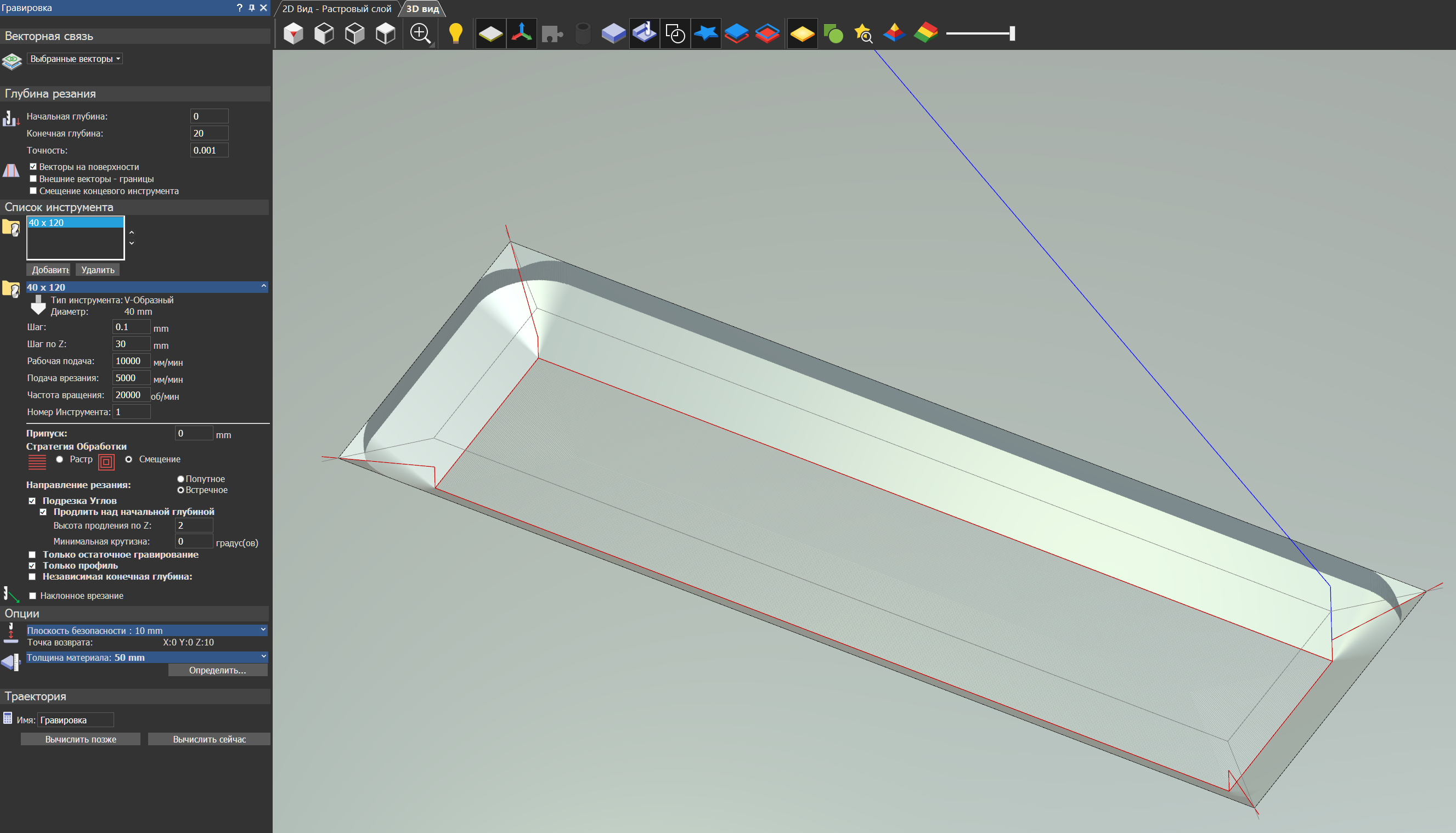Image resolution: width=1456 pixels, height=833 pixels.
Task: Select the Растр strategy radio button
Action: click(59, 460)
